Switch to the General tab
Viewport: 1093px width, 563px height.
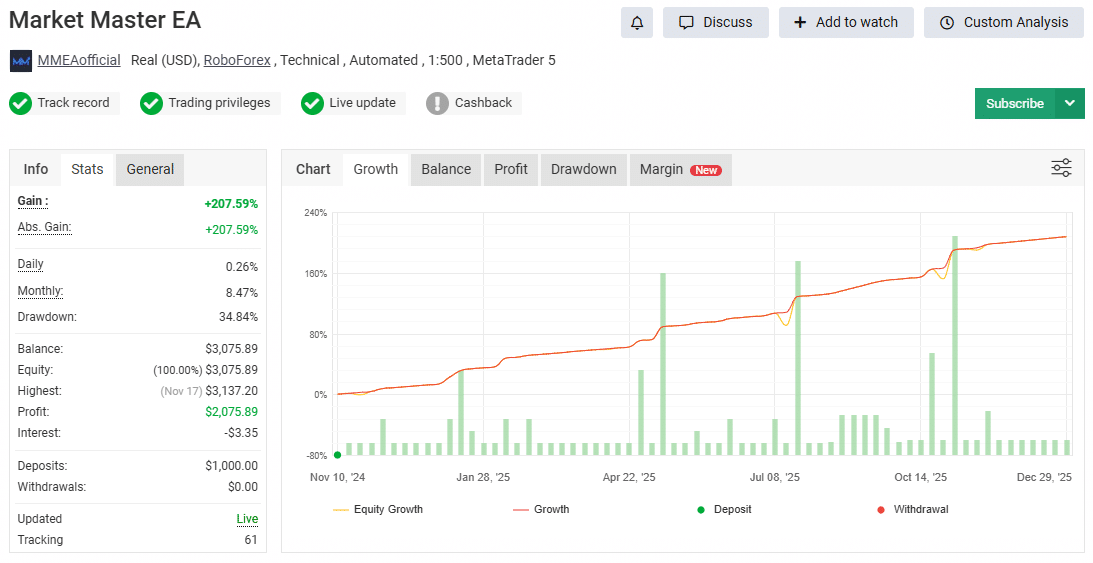click(150, 169)
